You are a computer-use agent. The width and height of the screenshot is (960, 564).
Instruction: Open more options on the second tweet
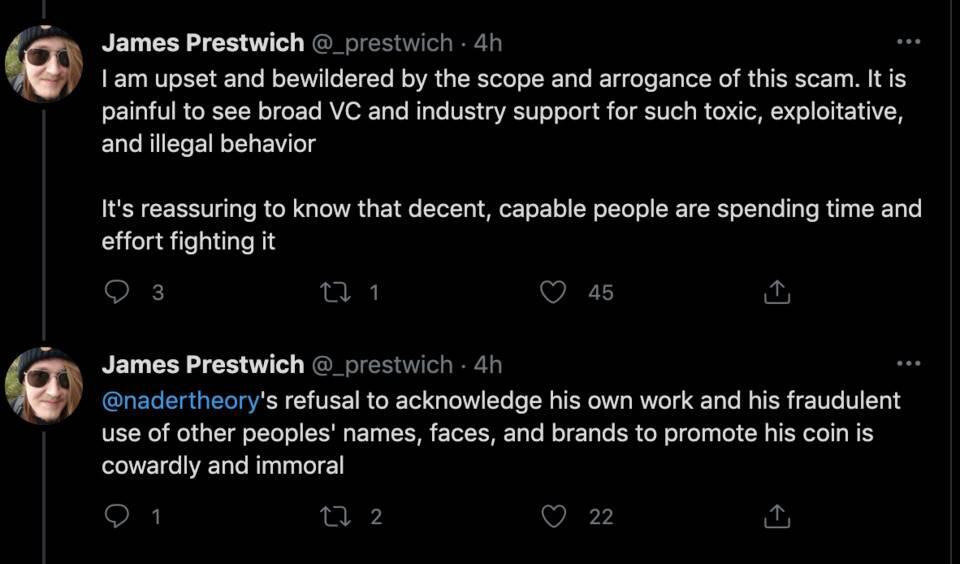pos(907,363)
